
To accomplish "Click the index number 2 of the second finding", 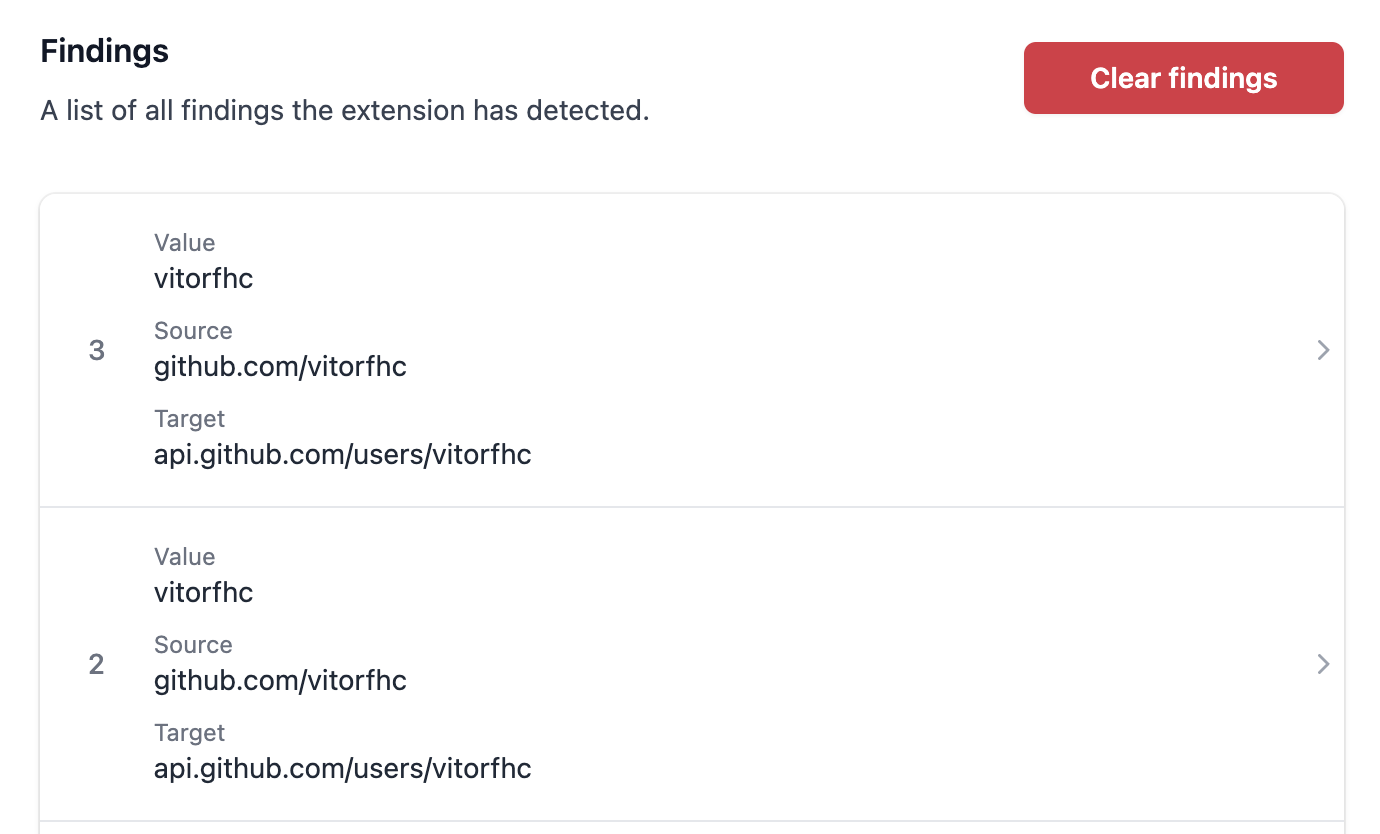I will [97, 665].
